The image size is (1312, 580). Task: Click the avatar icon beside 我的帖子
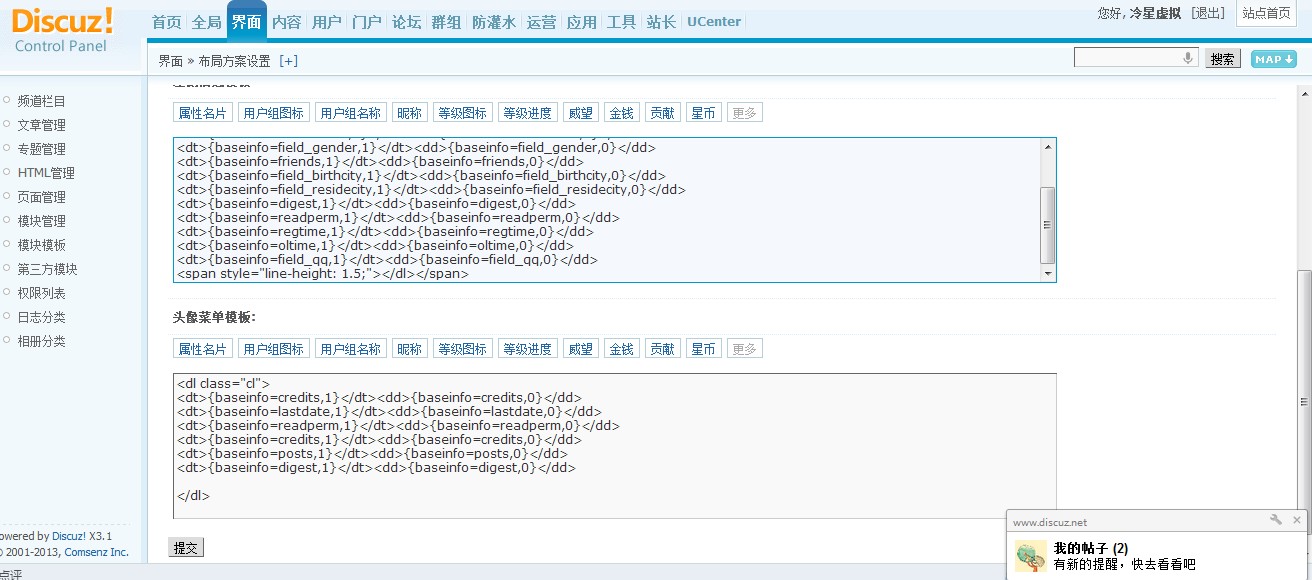tap(1030, 556)
